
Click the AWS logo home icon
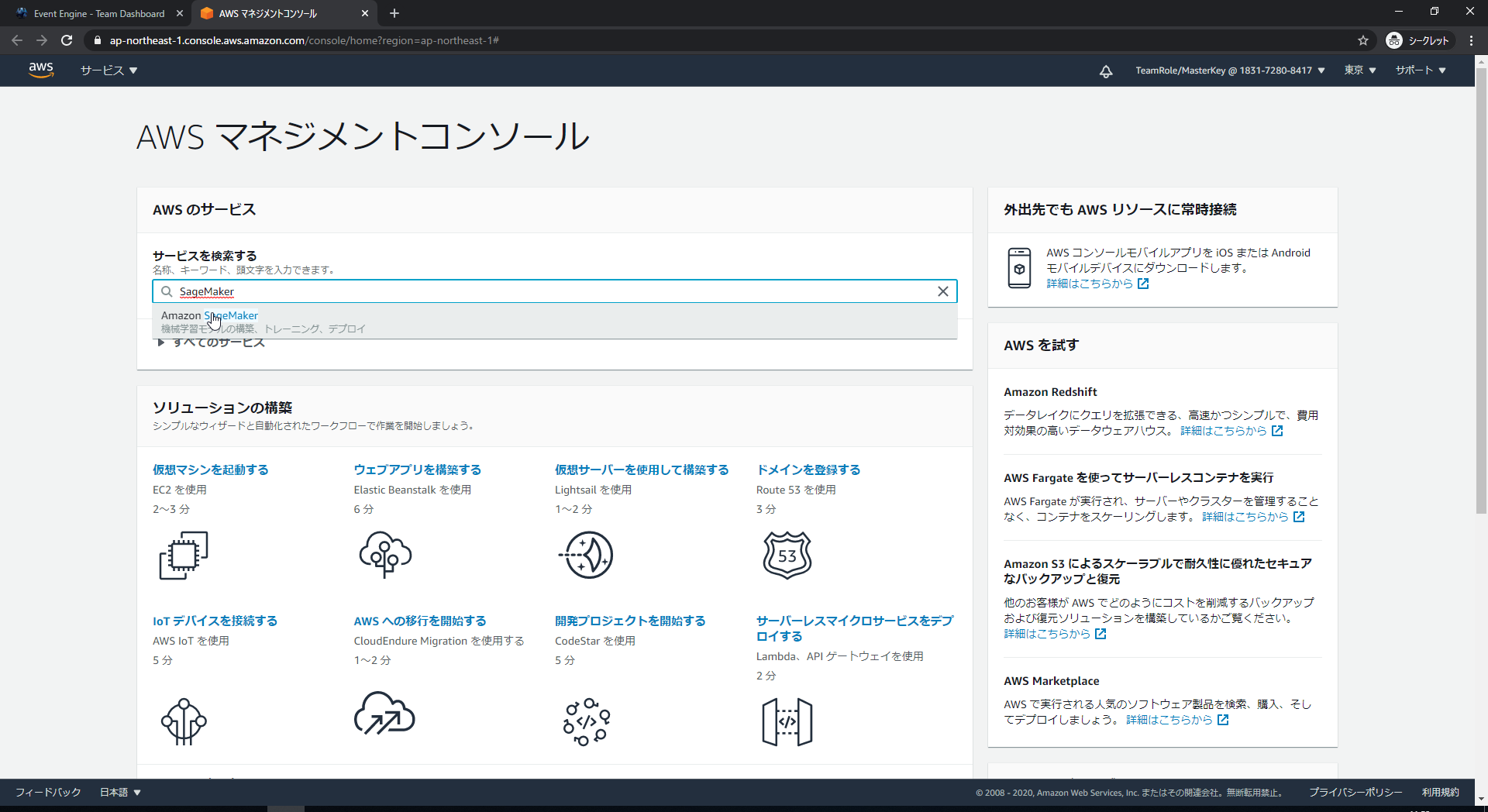41,70
